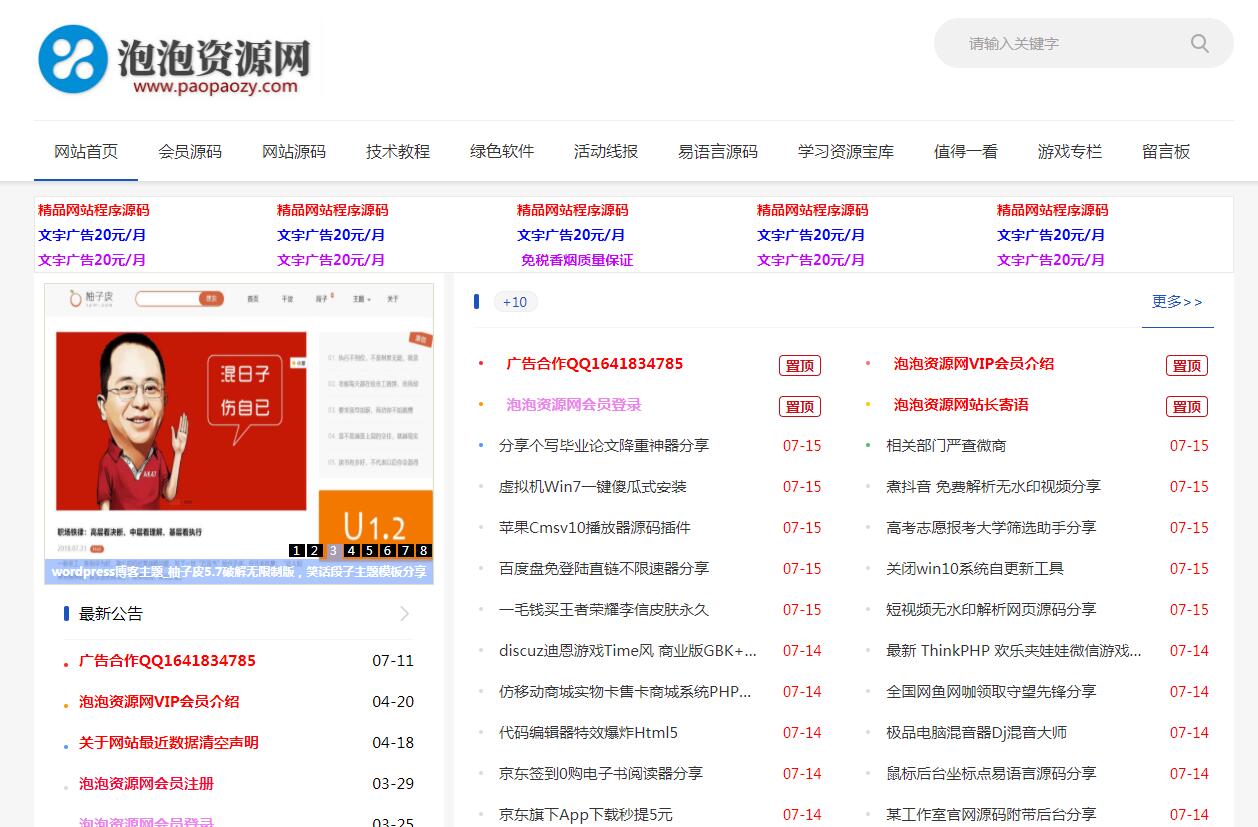Screen dimensions: 1258x827
Task: Click 置顶 badge beside 泡泡资源网站长寄语
Action: click(1187, 406)
